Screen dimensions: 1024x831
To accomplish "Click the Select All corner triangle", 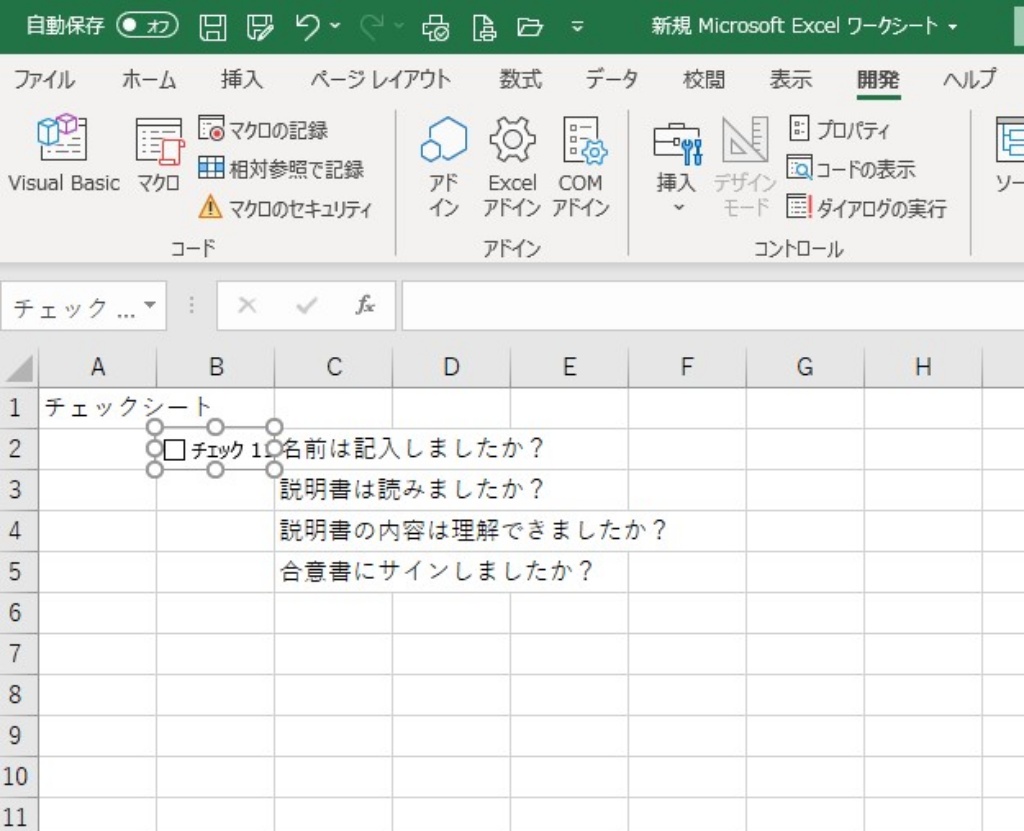I will point(20,368).
